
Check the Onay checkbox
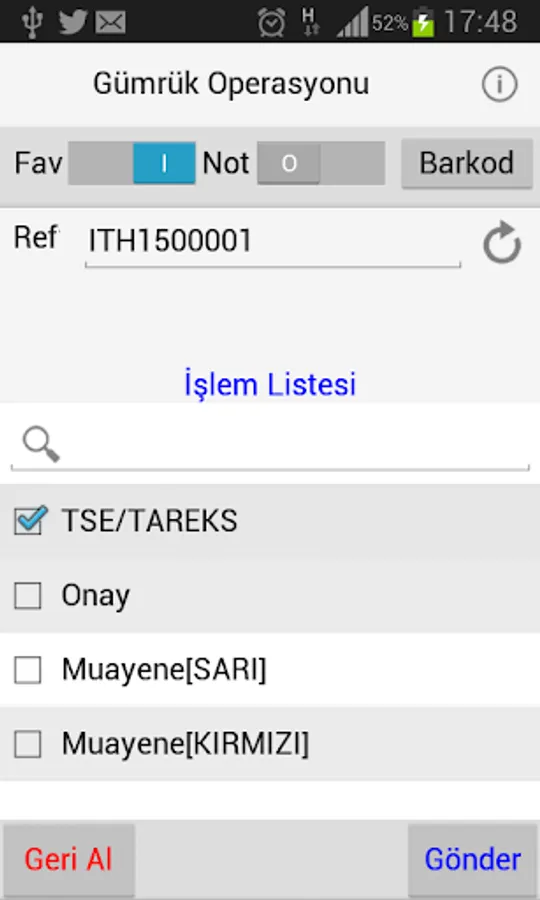click(x=28, y=595)
